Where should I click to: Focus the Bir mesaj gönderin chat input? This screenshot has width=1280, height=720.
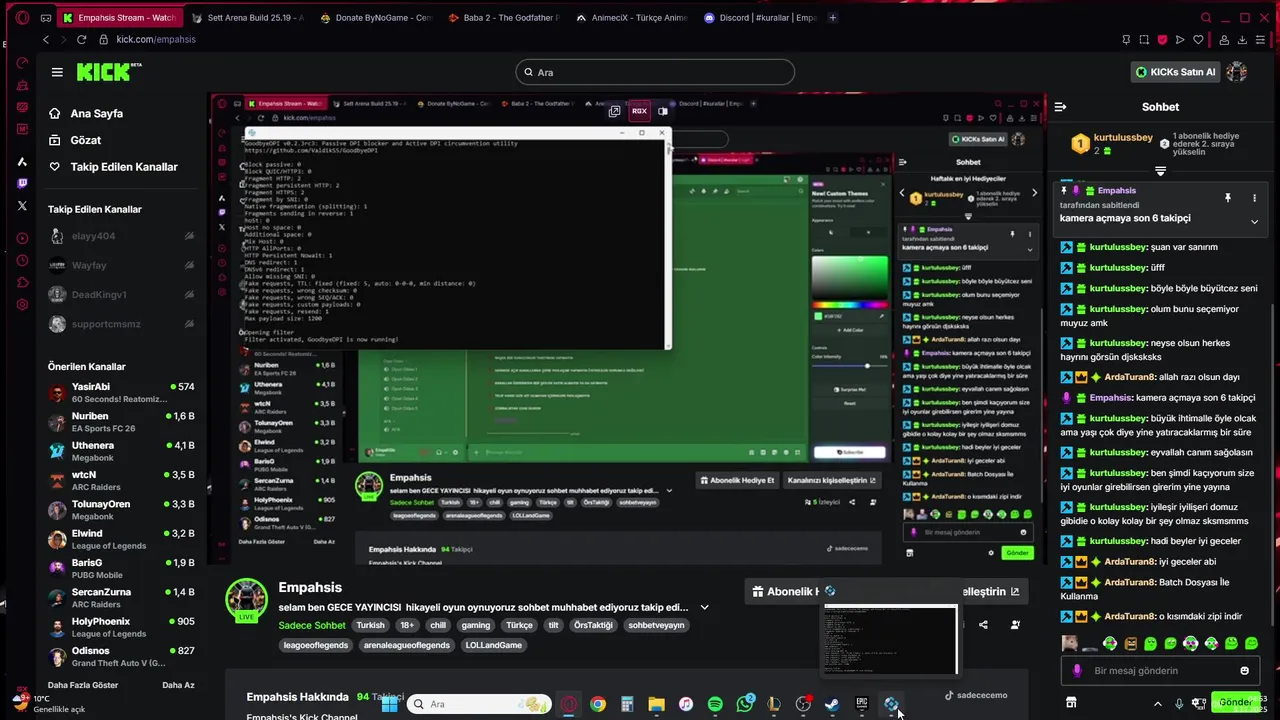[1160, 671]
